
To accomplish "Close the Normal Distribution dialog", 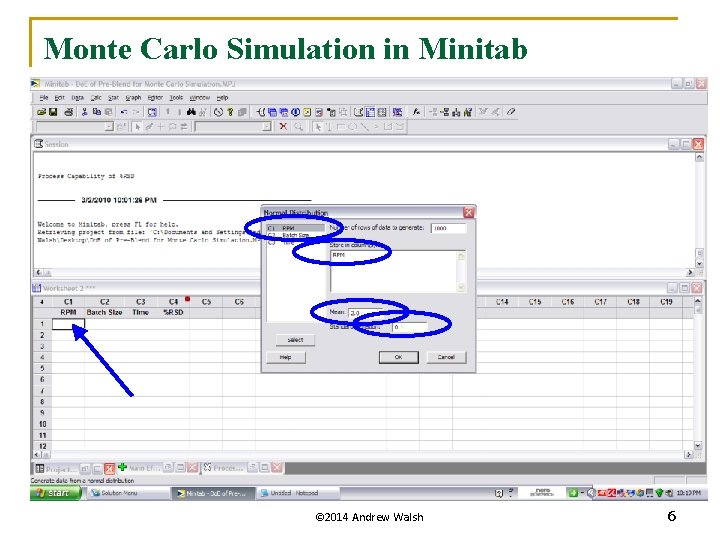I will pyautogui.click(x=468, y=212).
